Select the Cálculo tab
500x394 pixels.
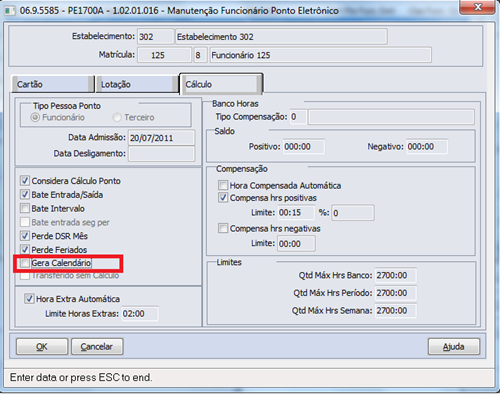[x=221, y=84]
